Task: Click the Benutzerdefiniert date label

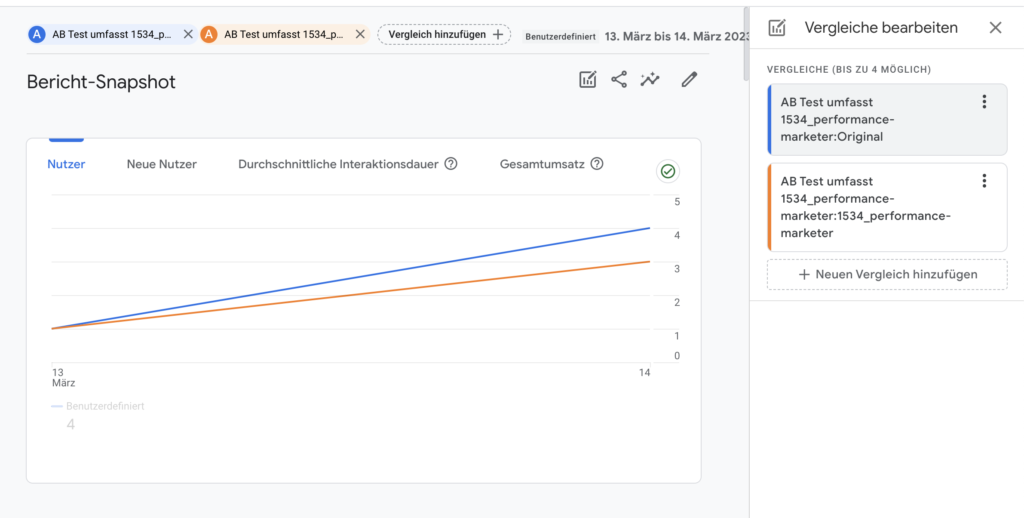Action: pyautogui.click(x=560, y=37)
